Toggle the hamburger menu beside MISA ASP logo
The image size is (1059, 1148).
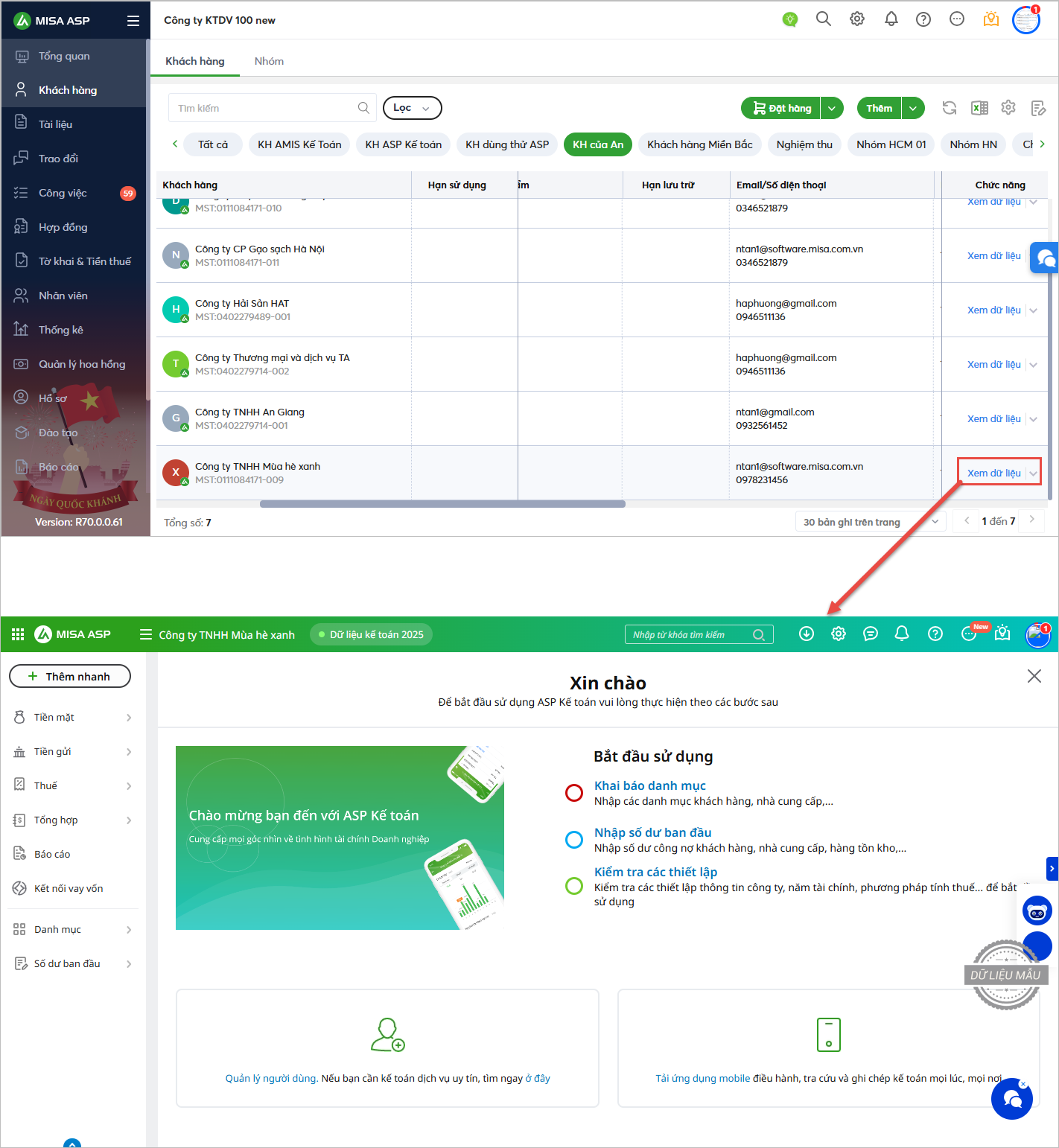pyautogui.click(x=133, y=21)
